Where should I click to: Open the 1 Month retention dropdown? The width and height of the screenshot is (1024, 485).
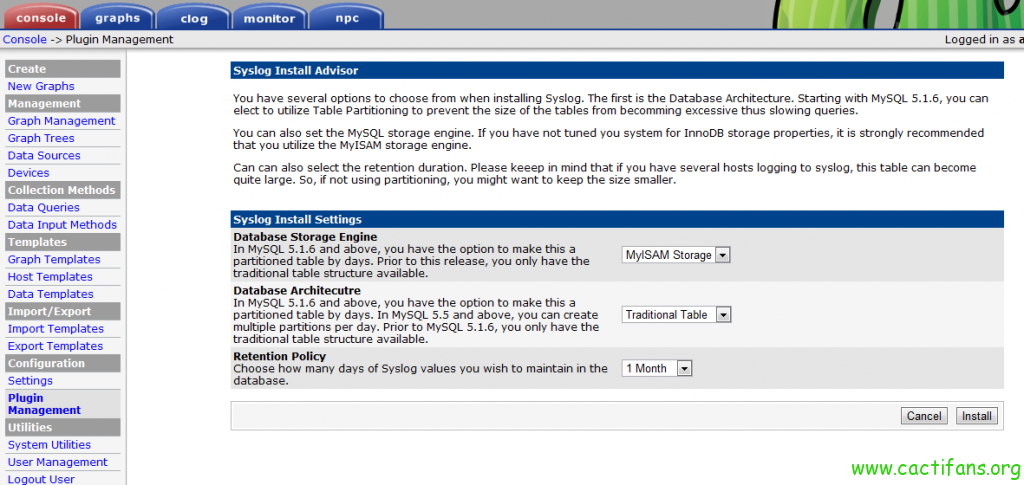(656, 369)
